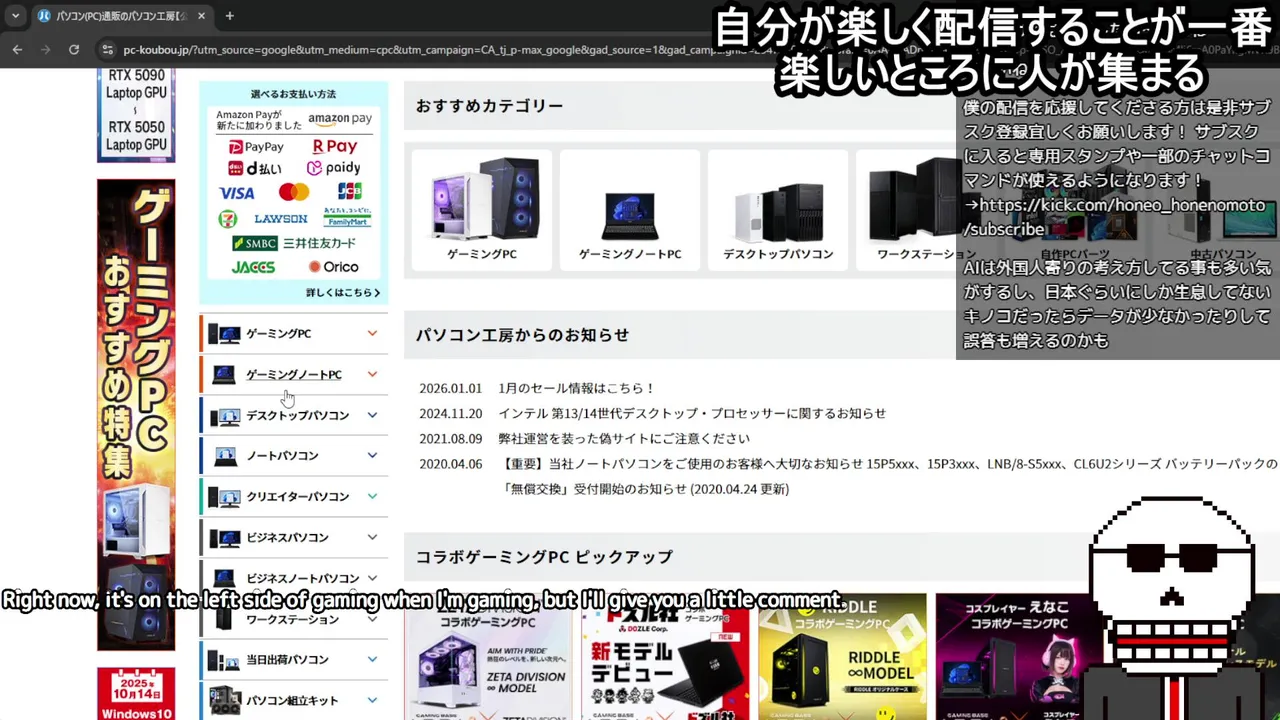Select デスクトップパソコン category card
The height and width of the screenshot is (720, 1280).
pyautogui.click(x=778, y=210)
